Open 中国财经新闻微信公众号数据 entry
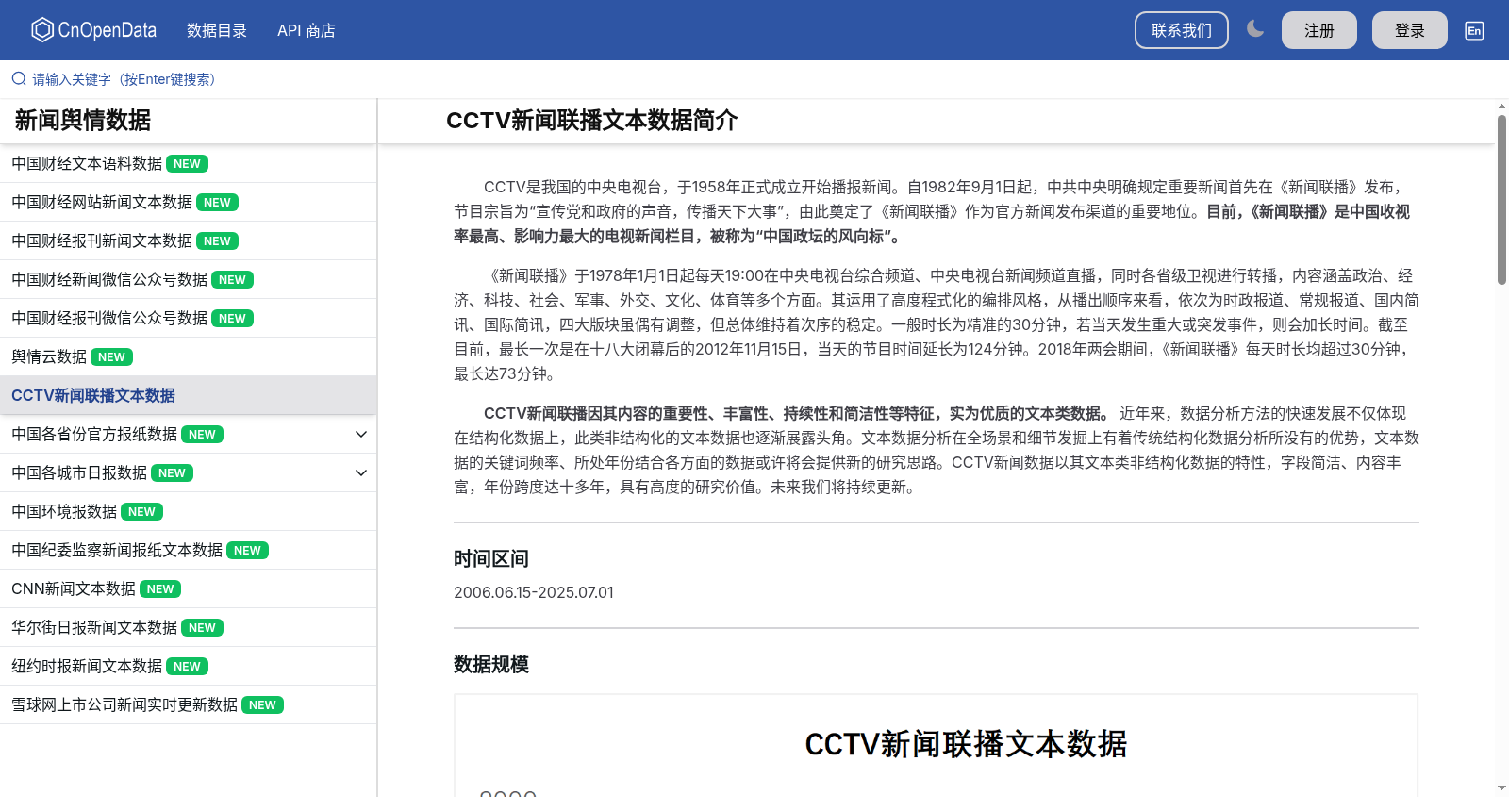1509x812 pixels. click(x=188, y=280)
